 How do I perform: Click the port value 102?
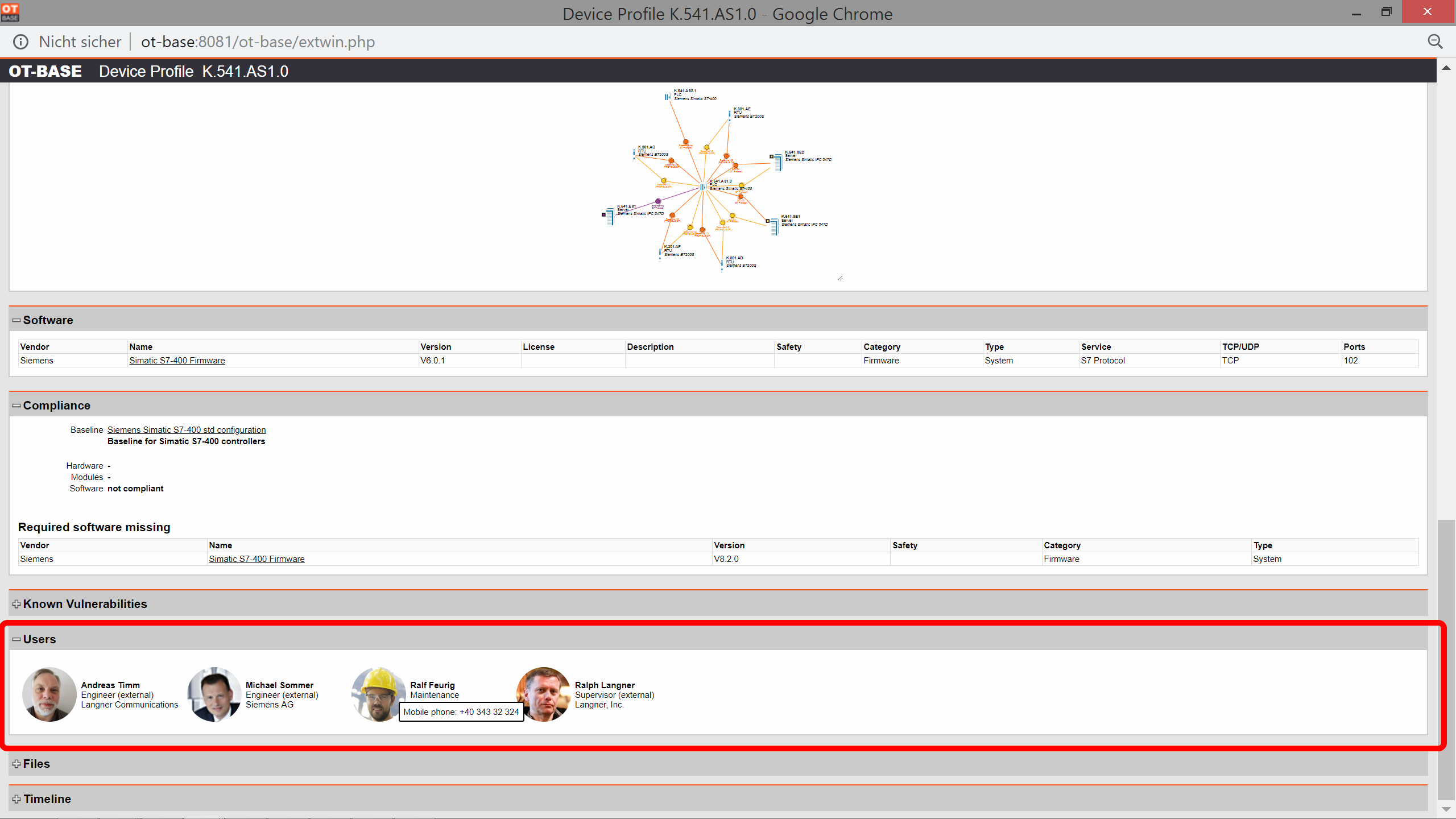[x=1351, y=361]
